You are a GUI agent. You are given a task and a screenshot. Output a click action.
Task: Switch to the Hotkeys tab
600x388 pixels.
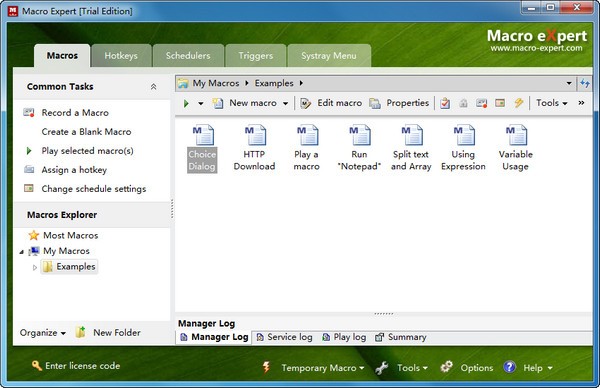pos(121,56)
